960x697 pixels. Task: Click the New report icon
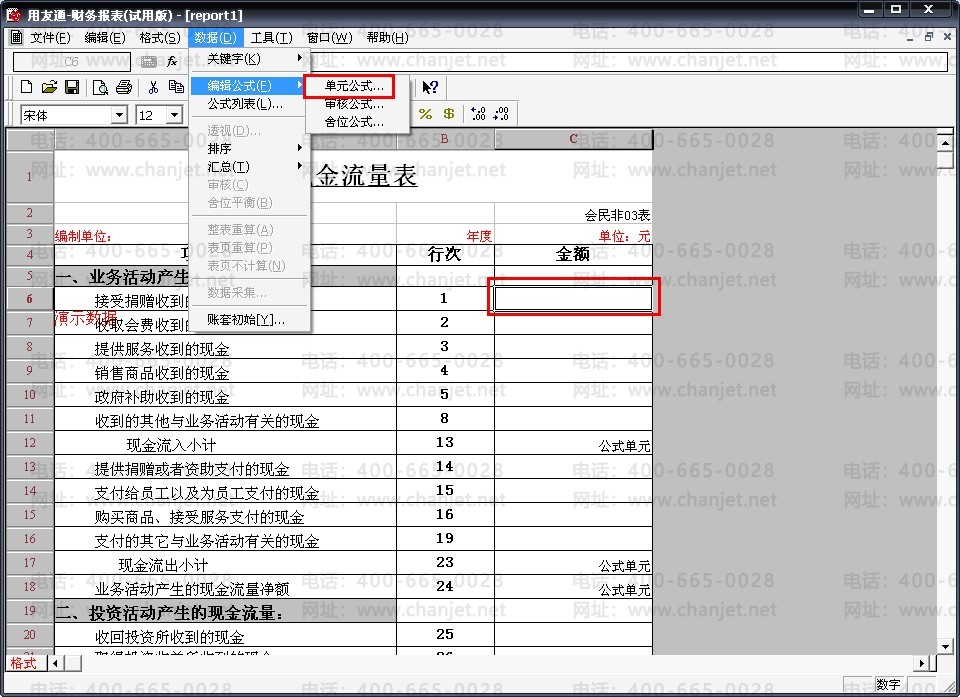[x=26, y=87]
